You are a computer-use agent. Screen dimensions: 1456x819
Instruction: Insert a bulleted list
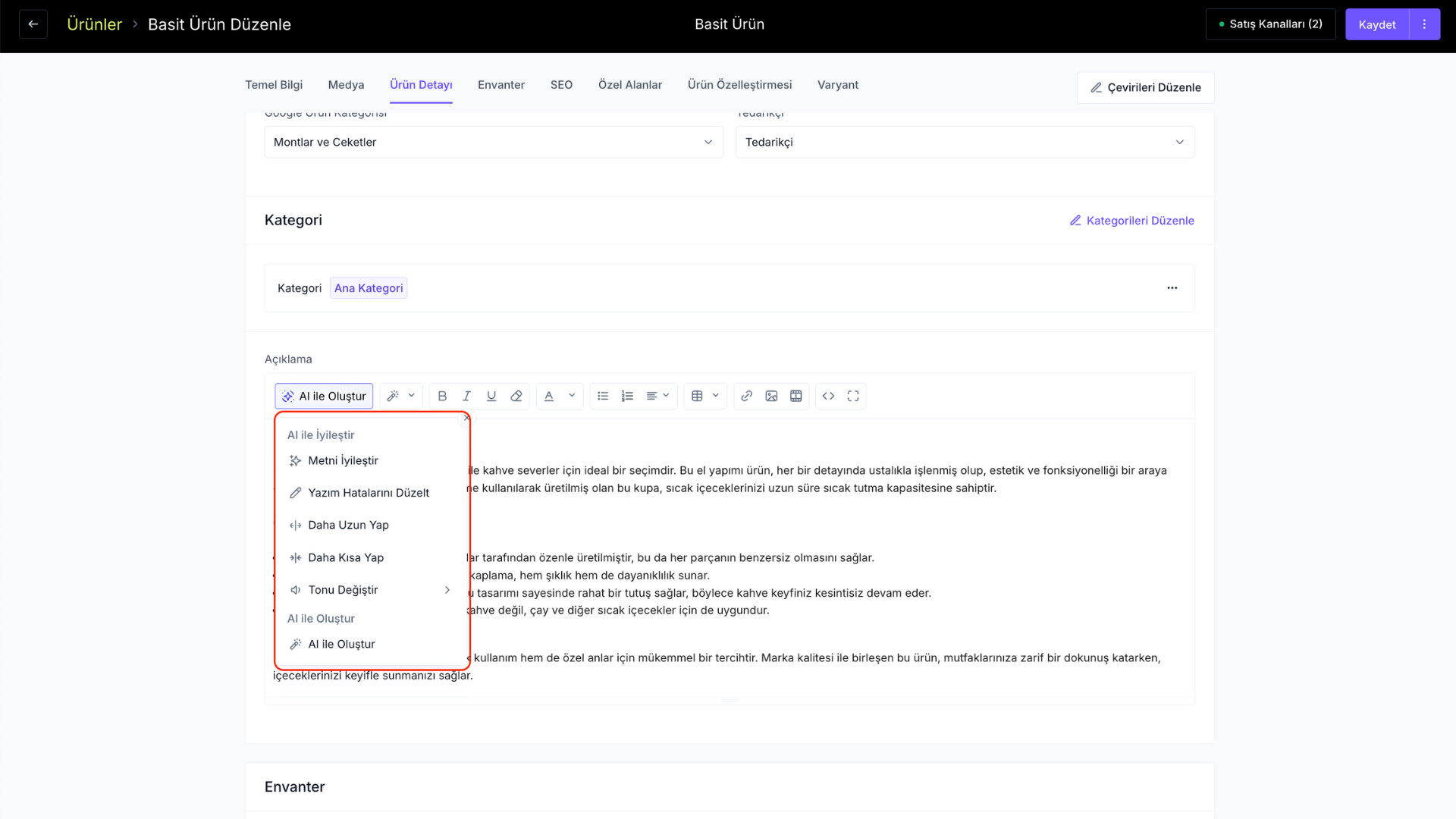(x=603, y=396)
